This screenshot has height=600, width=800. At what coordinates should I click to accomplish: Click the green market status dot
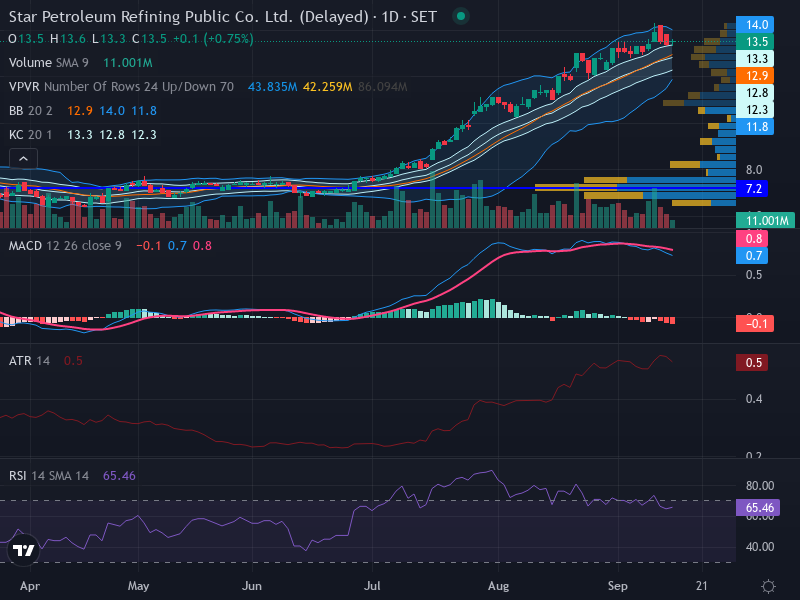coord(461,16)
